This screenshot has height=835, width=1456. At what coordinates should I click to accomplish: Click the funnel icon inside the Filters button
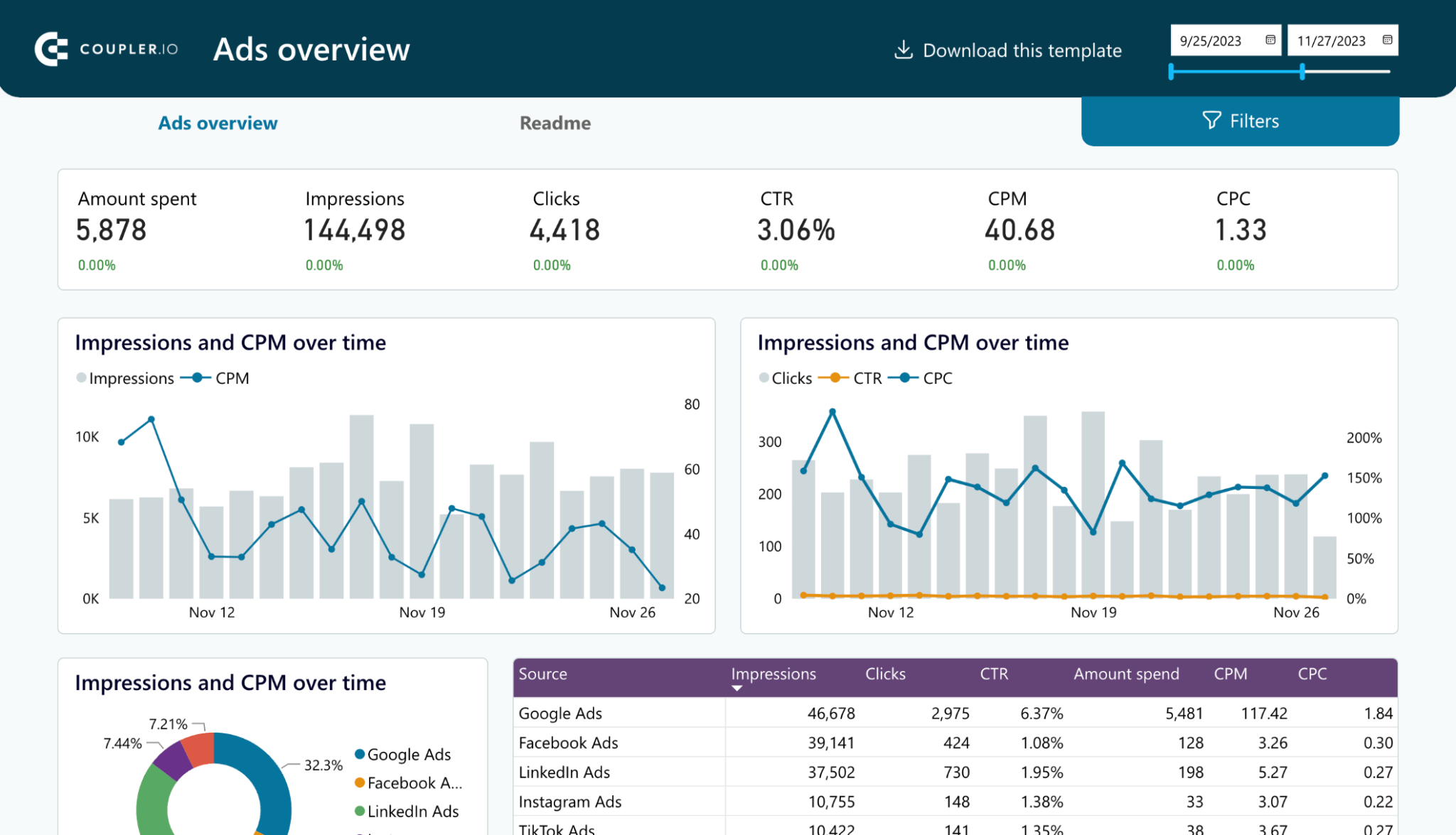(x=1211, y=121)
